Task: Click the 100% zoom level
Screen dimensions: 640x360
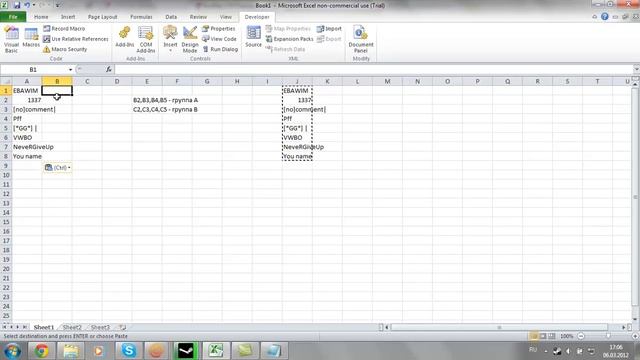Action: [x=567, y=336]
